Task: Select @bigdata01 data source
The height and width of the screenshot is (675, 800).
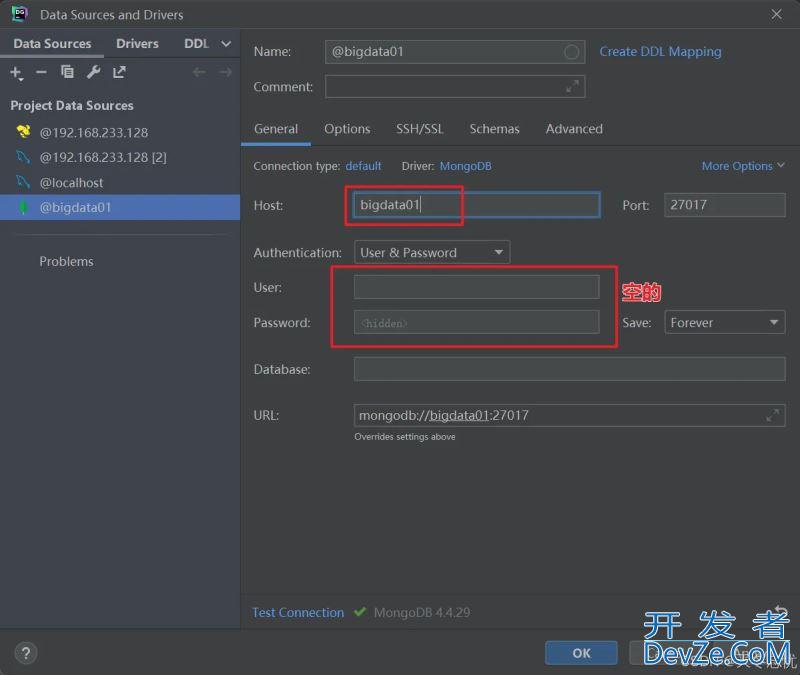Action: (x=120, y=208)
